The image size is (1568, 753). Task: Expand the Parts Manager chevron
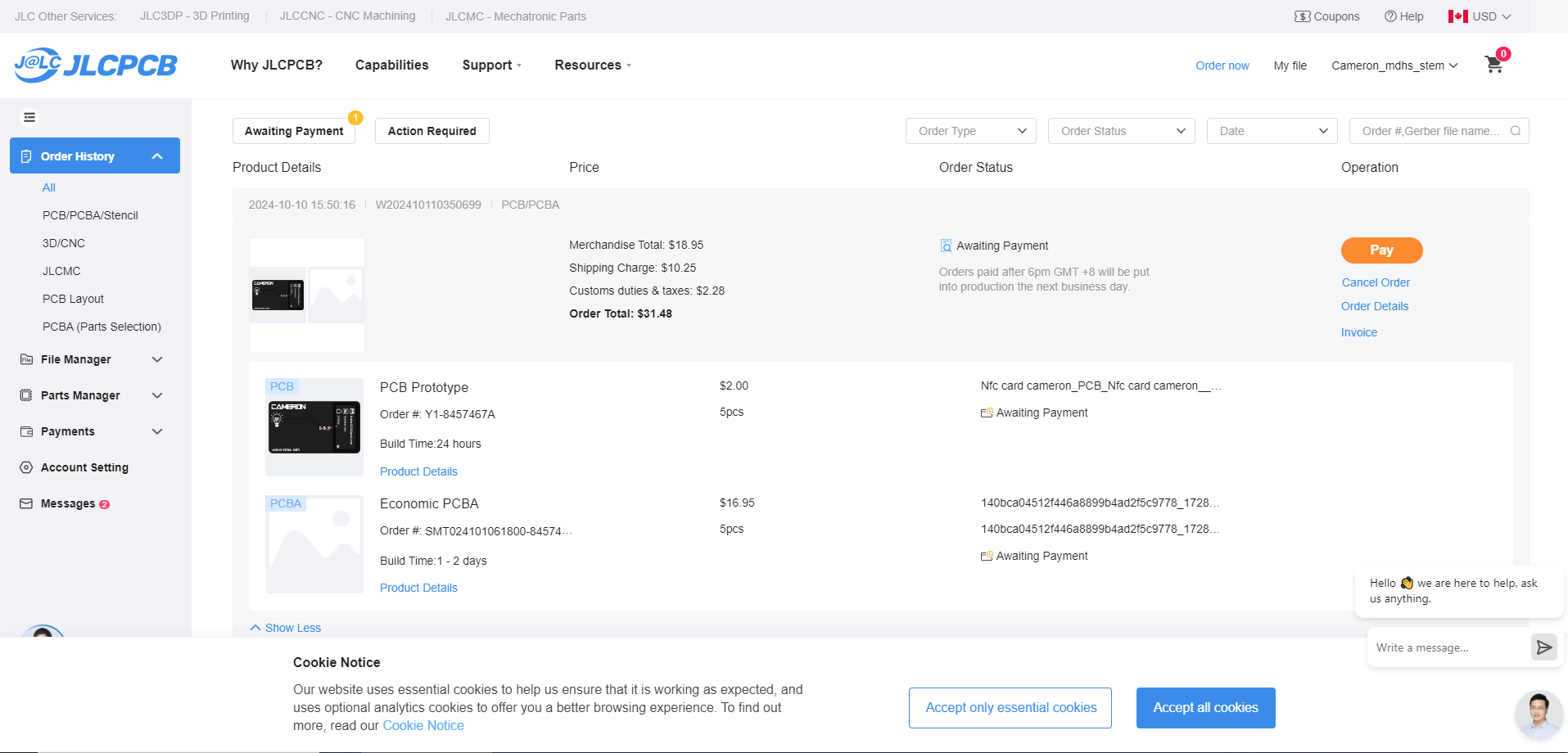[157, 395]
